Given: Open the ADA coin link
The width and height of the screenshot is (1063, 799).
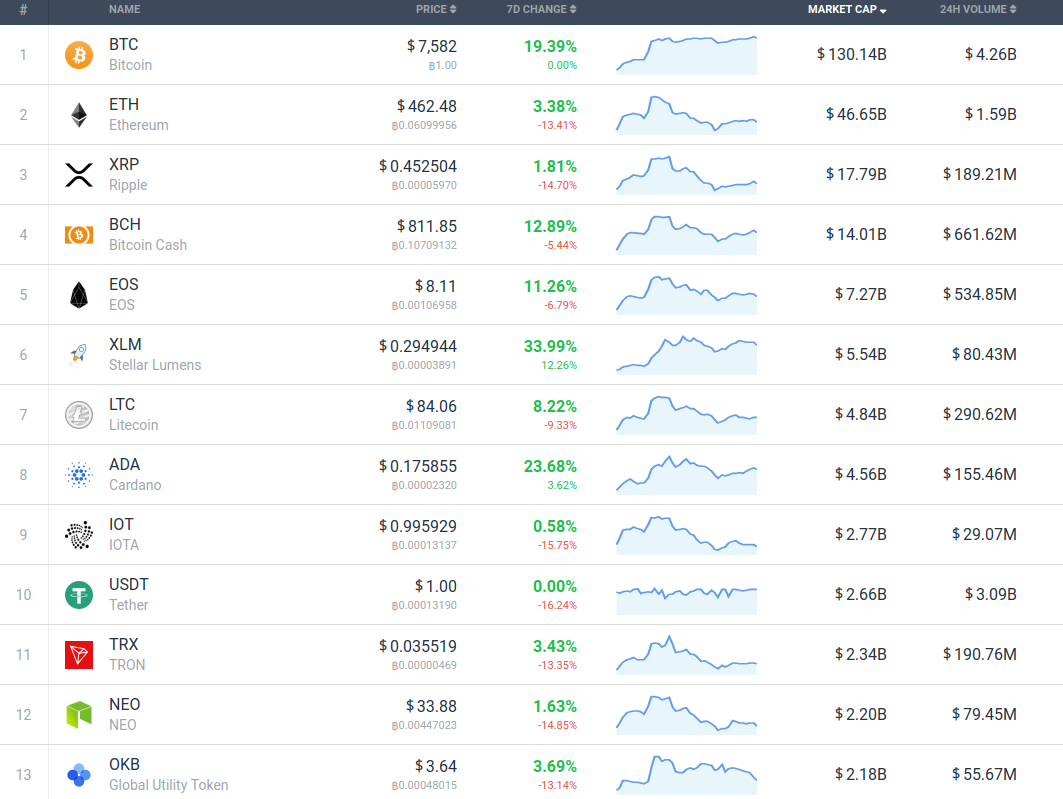Looking at the screenshot, I should tap(125, 464).
